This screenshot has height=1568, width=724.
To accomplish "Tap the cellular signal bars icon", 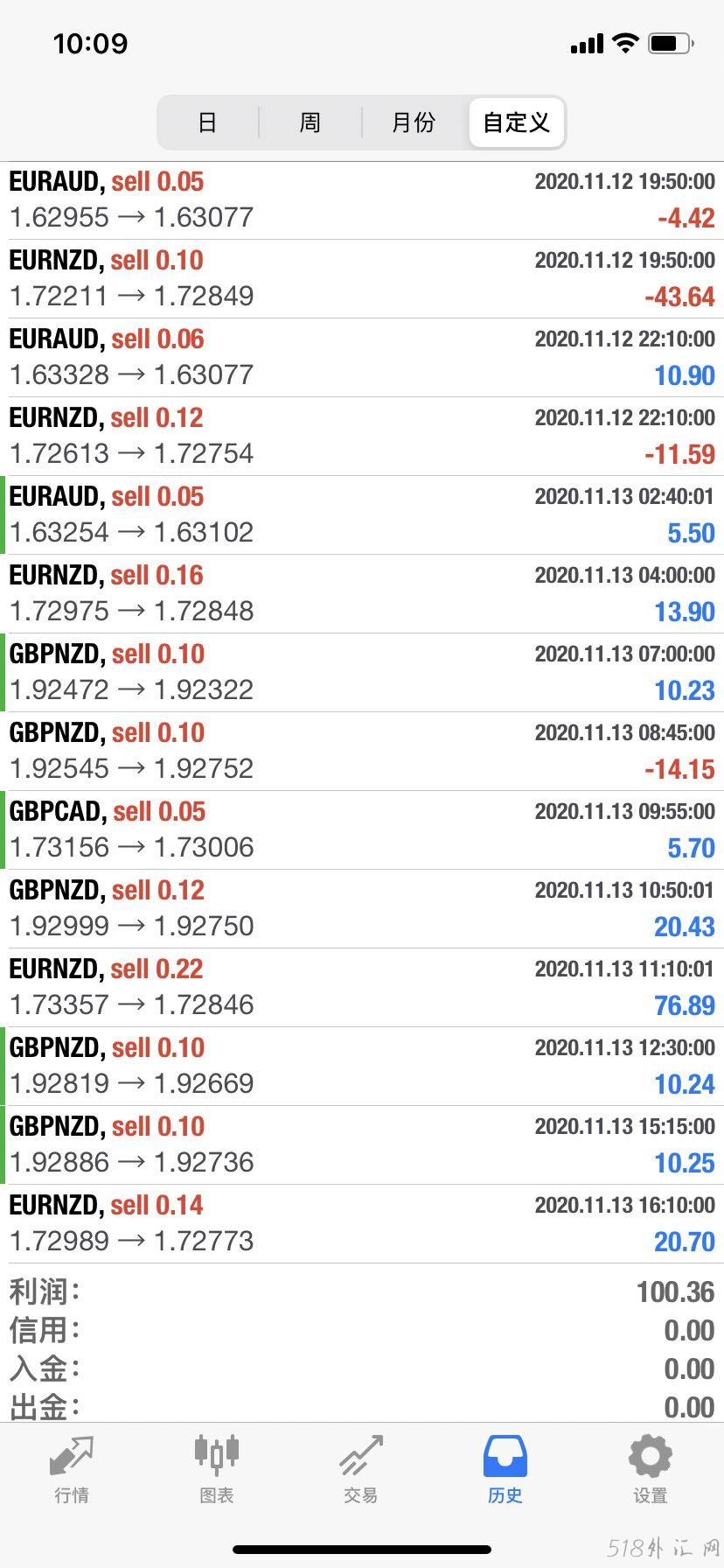I will (x=587, y=44).
